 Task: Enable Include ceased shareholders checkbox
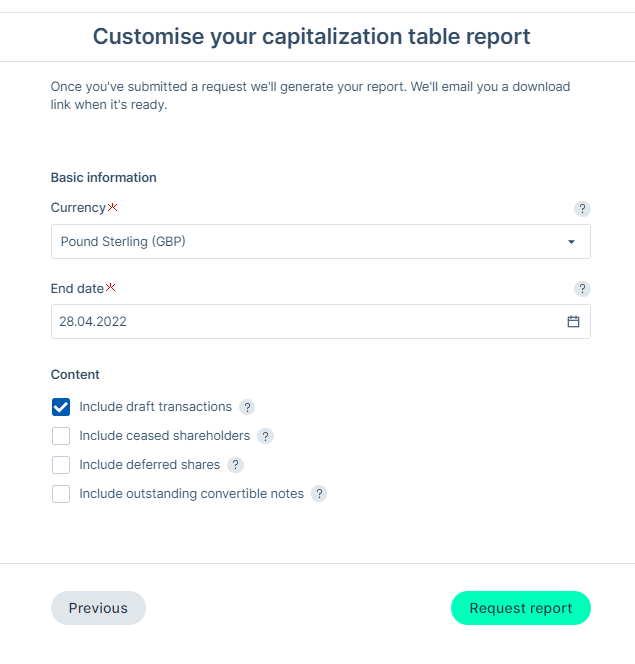[61, 436]
